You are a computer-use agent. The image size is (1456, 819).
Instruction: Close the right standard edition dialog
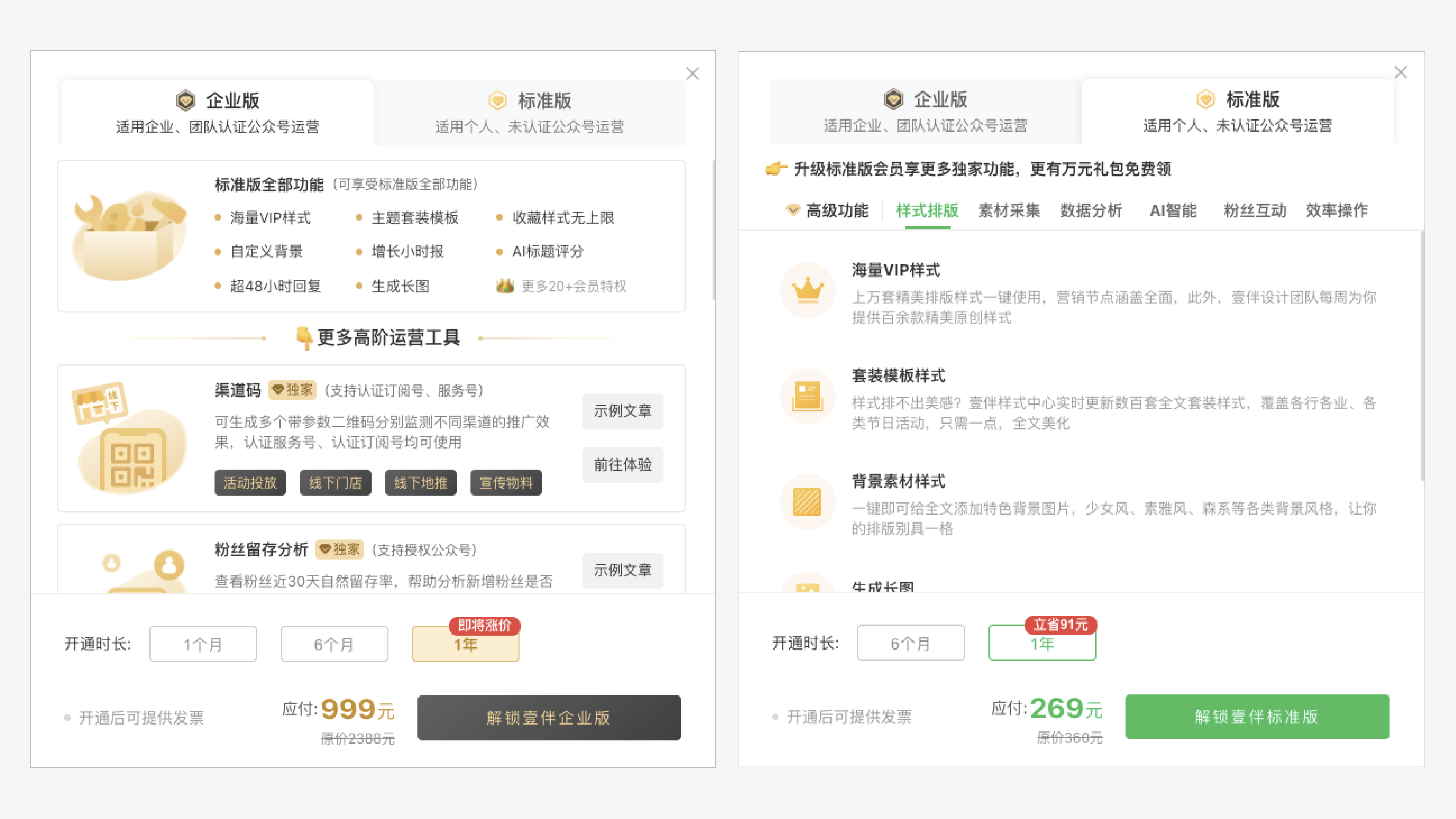click(1401, 72)
